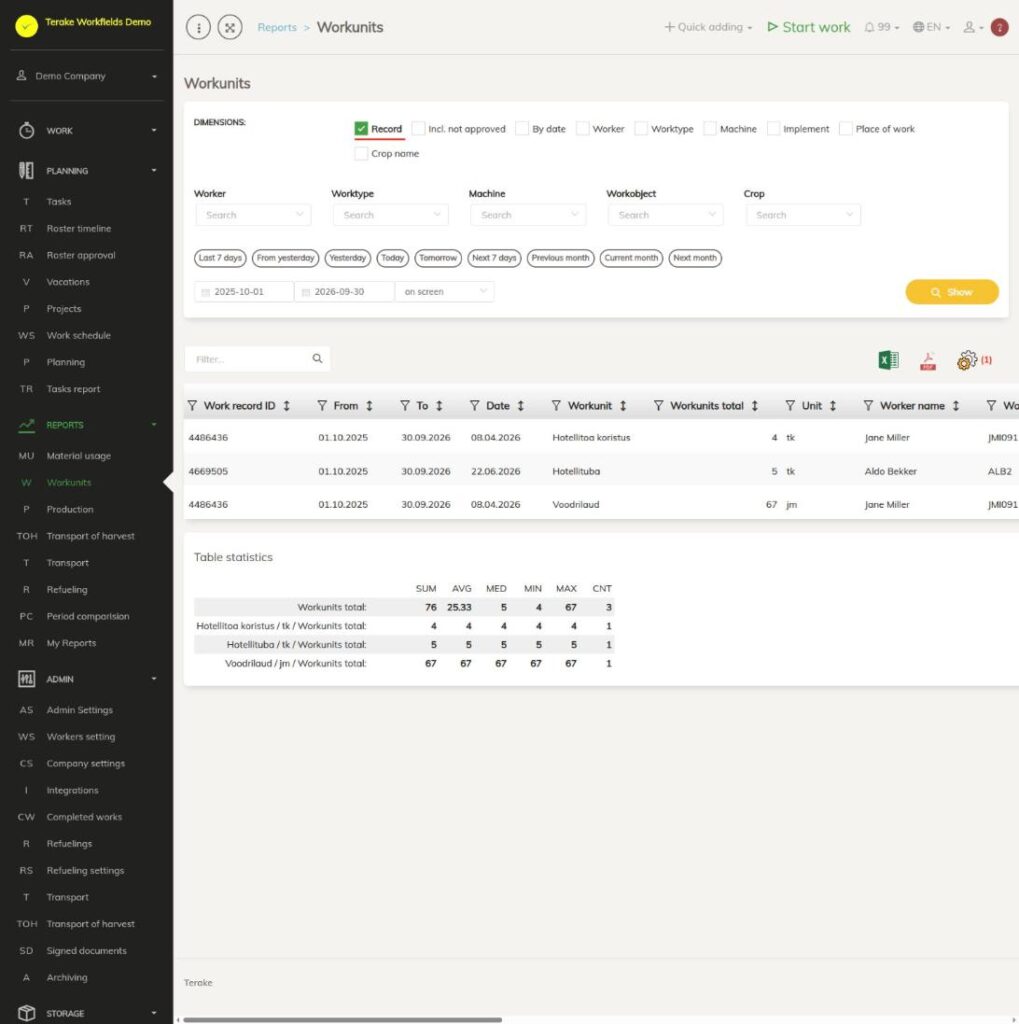Image resolution: width=1019 pixels, height=1024 pixels.
Task: Toggle fullscreen expand icon
Action: pyautogui.click(x=230, y=27)
